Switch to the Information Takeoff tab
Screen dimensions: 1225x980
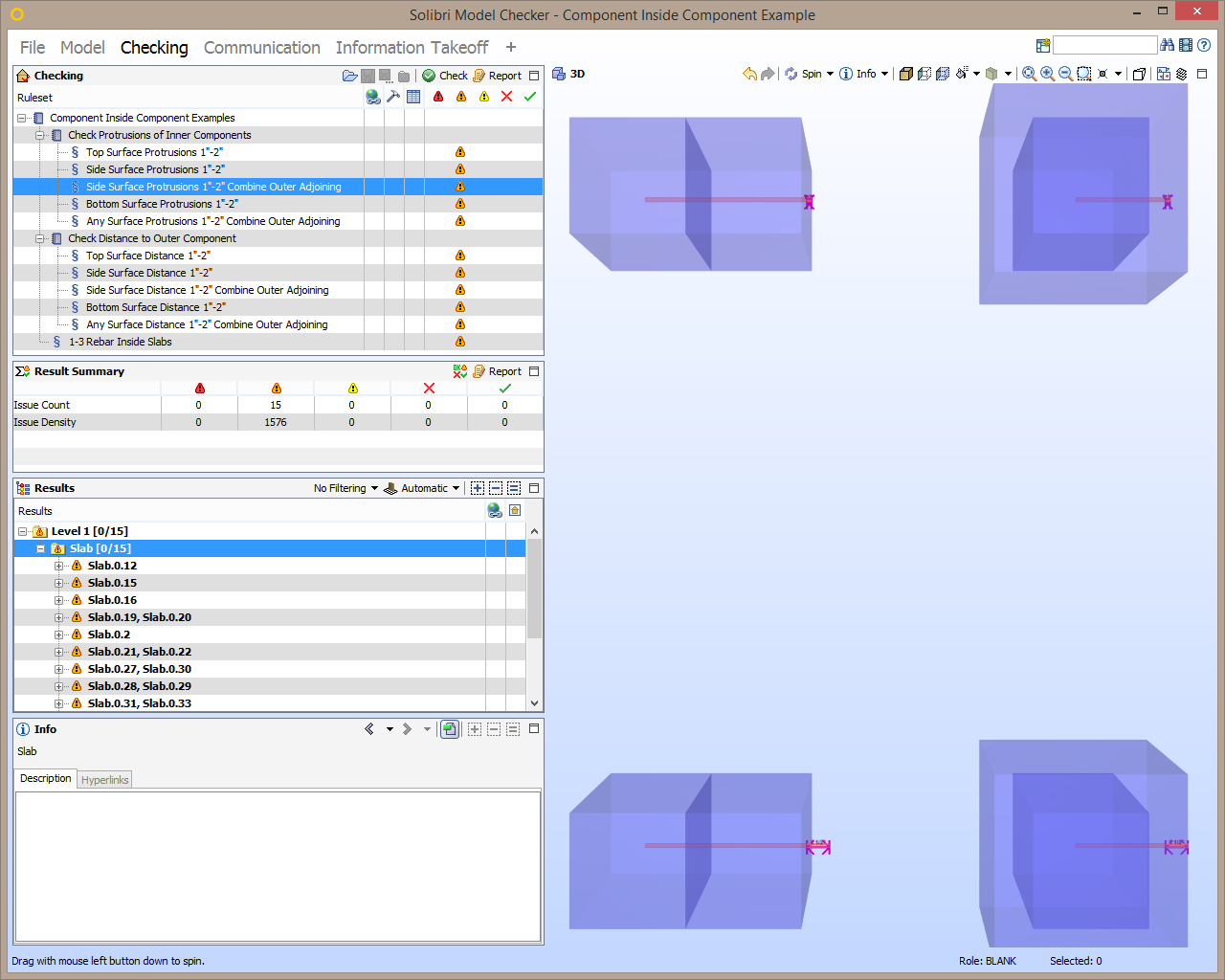(412, 48)
